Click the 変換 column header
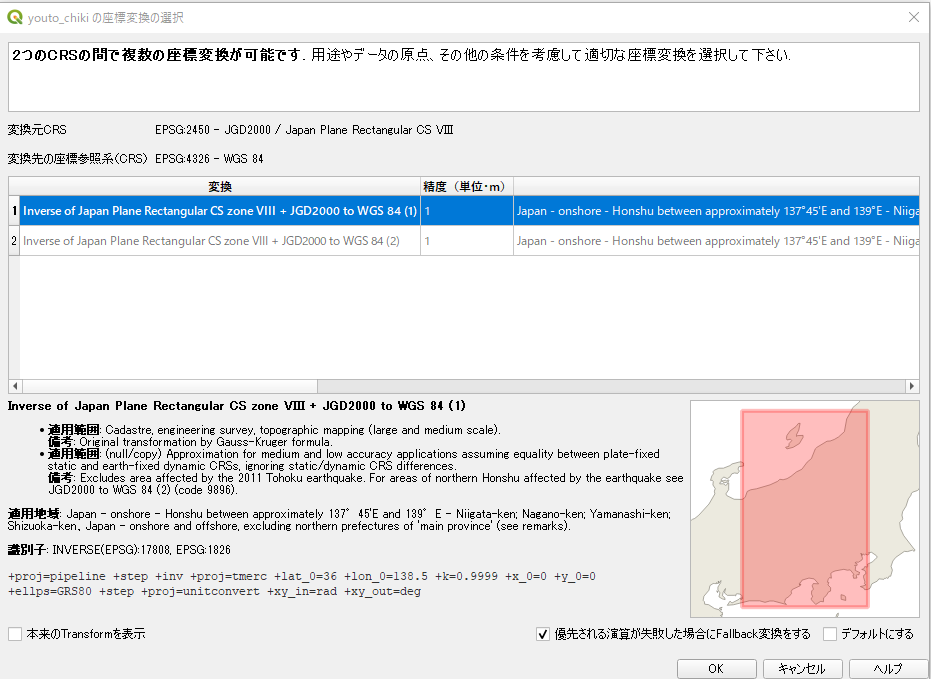This screenshot has height=679, width=931. click(220, 186)
